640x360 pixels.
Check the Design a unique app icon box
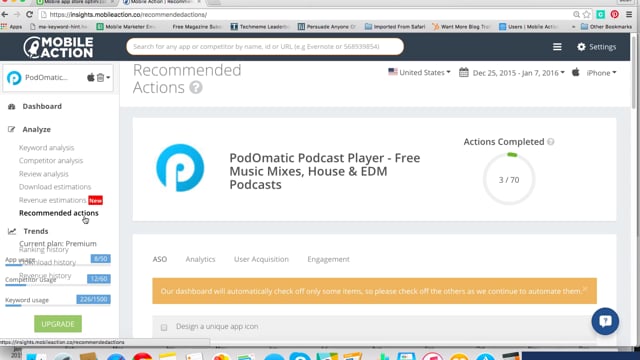(x=164, y=327)
